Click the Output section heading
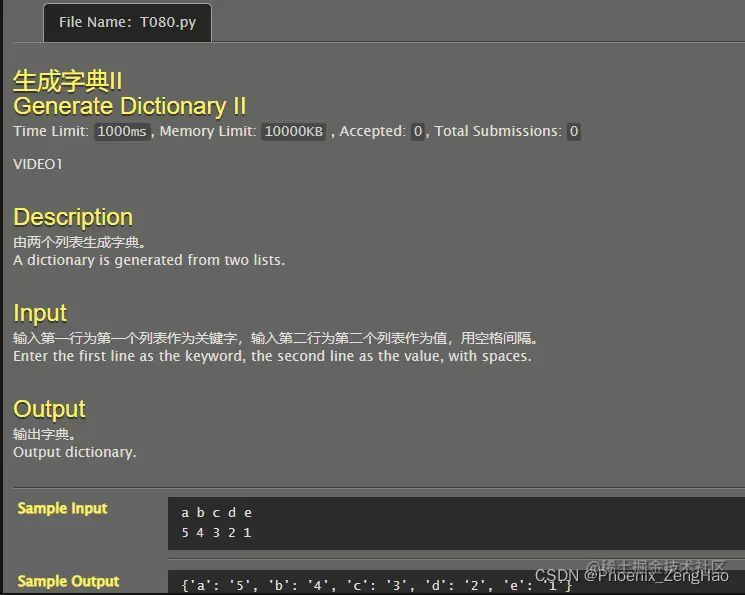Viewport: 745px width, 595px height. tap(49, 409)
